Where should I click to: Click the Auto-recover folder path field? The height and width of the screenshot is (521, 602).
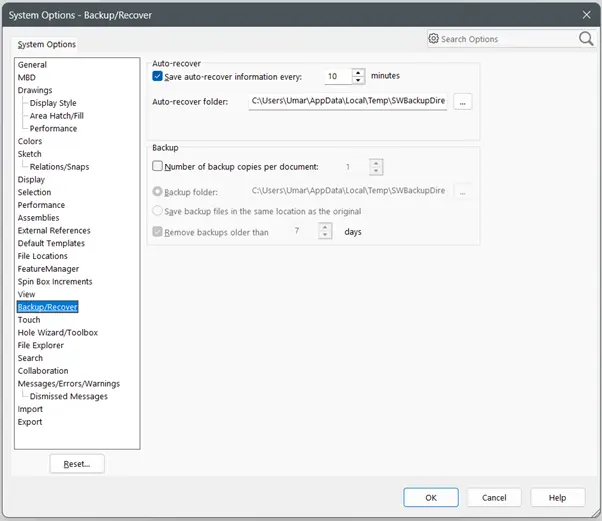tap(348, 101)
